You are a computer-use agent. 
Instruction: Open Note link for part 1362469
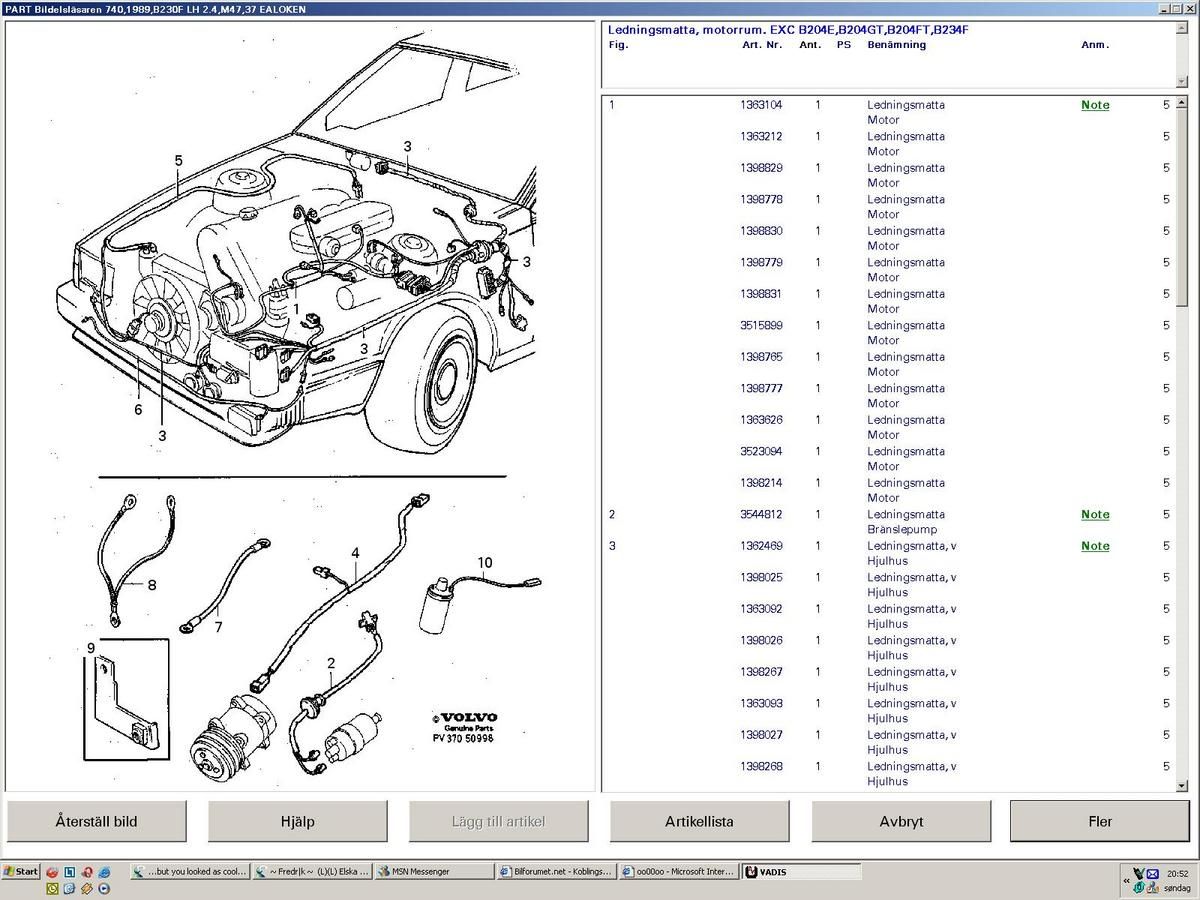pyautogui.click(x=1095, y=546)
